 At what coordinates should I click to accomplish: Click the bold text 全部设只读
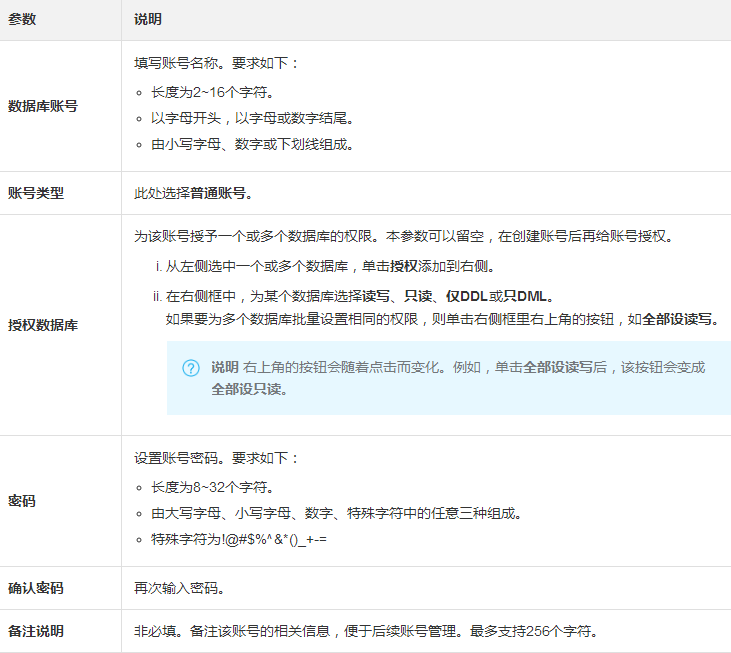pos(247,389)
